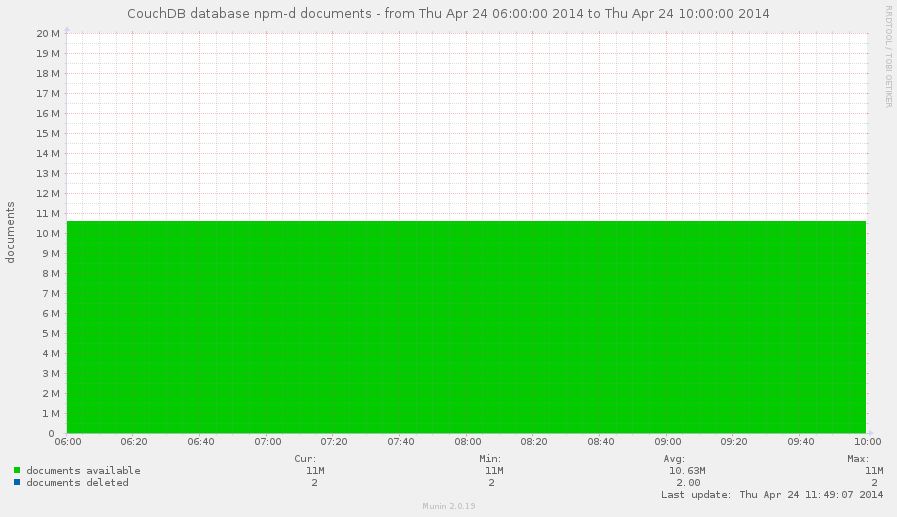The image size is (897, 517).
Task: Click the Munin 2.0.19 version text
Action: [x=449, y=506]
